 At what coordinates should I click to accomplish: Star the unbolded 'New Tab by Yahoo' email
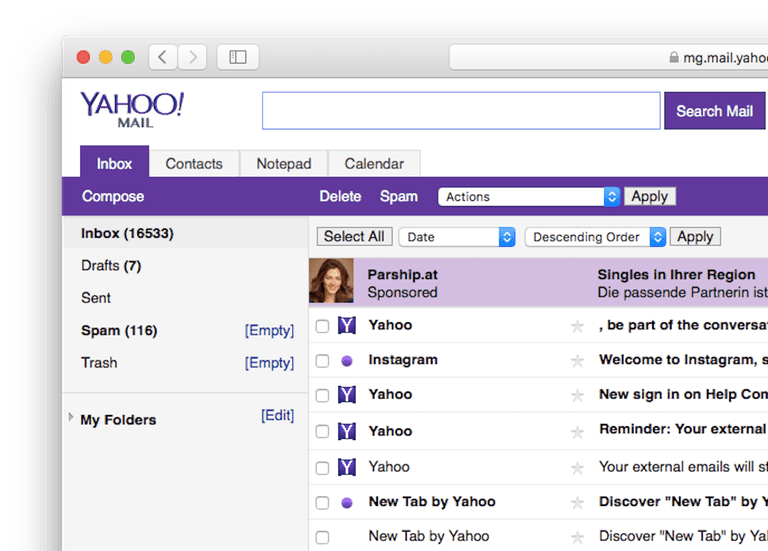coord(577,537)
